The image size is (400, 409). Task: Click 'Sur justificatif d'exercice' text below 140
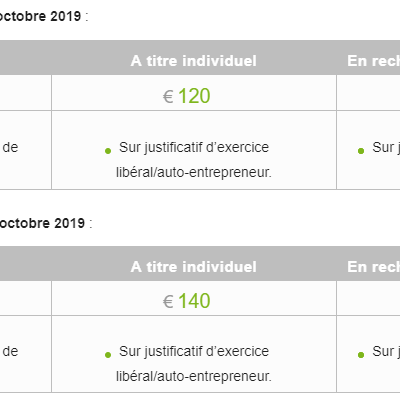tap(194, 351)
